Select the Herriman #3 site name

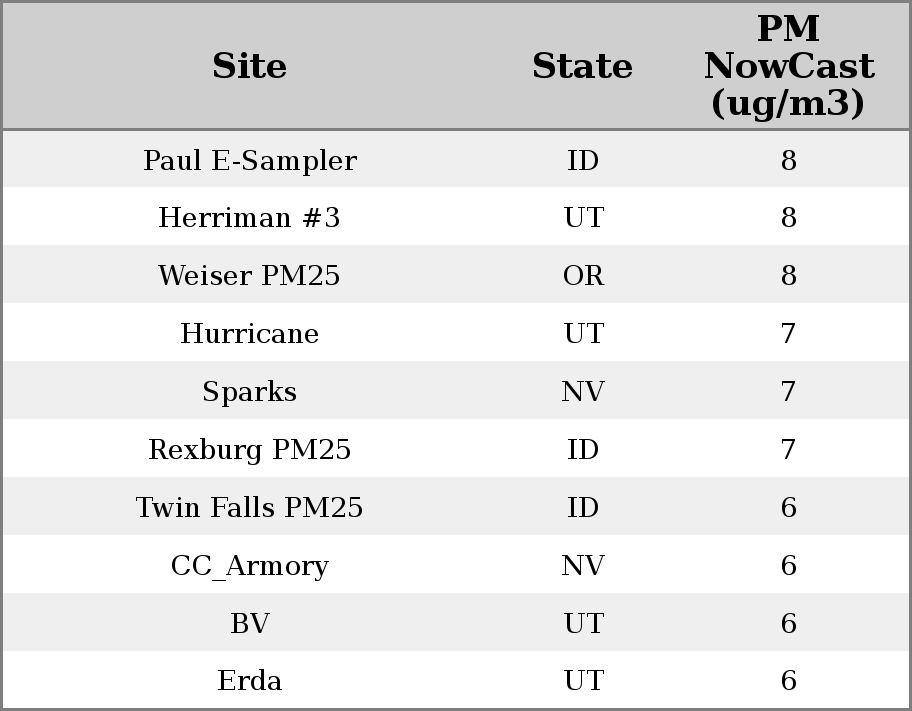[x=249, y=218]
